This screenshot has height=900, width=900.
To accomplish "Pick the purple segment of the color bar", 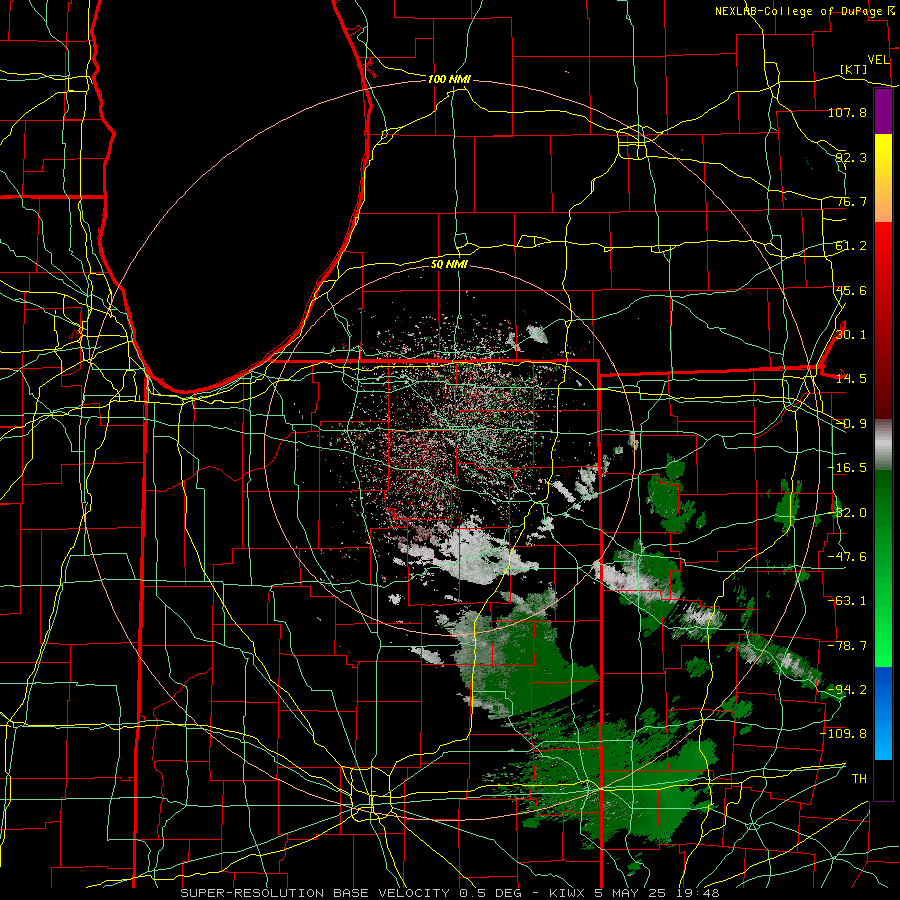I will pyautogui.click(x=883, y=112).
